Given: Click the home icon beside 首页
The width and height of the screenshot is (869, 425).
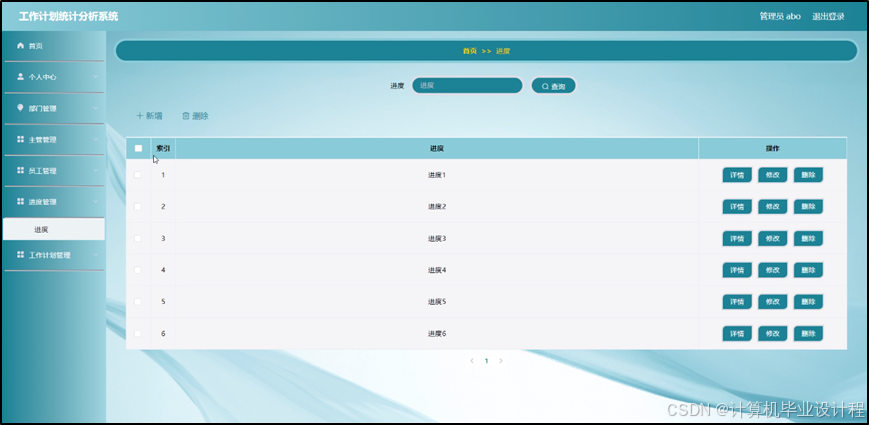Looking at the screenshot, I should click(21, 45).
